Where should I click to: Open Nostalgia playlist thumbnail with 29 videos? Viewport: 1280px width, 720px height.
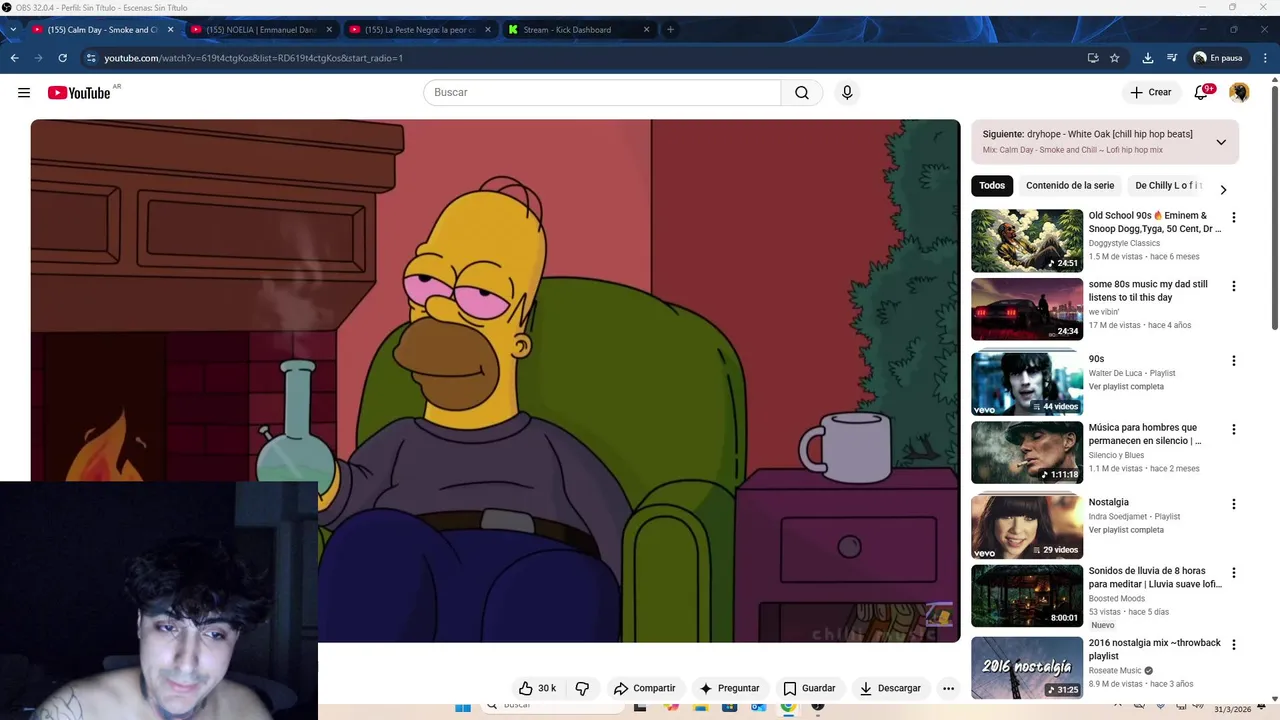click(1027, 526)
